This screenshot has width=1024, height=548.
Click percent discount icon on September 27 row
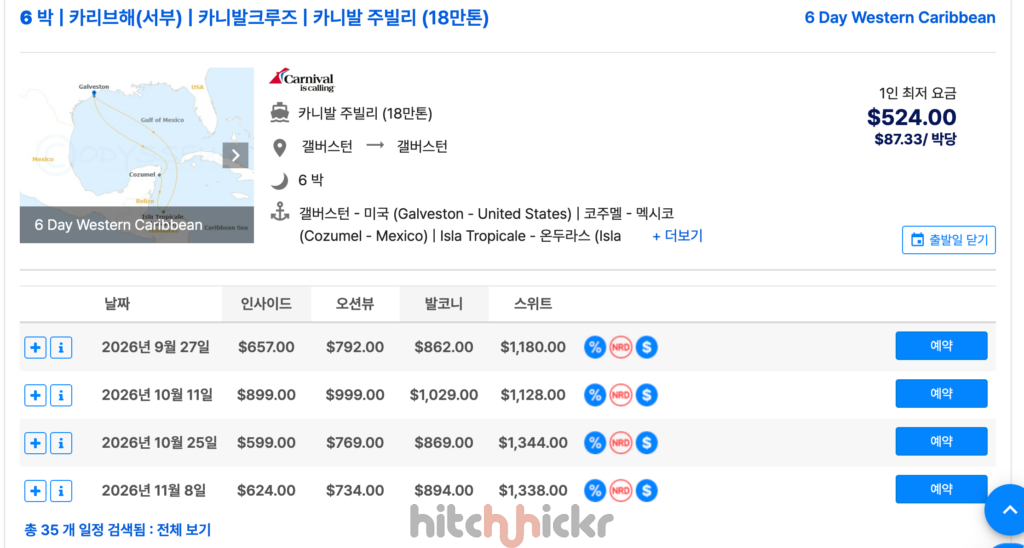(595, 347)
